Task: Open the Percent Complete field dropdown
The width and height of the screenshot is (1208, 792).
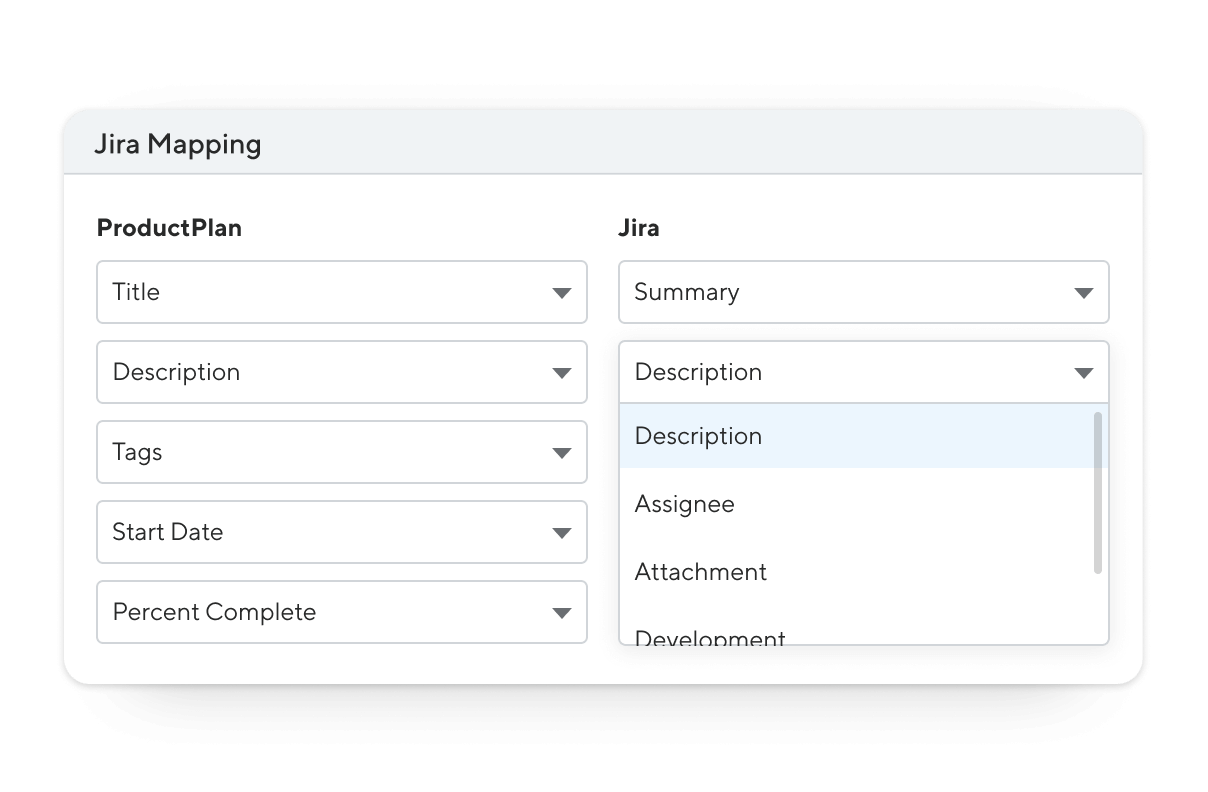Action: (342, 612)
